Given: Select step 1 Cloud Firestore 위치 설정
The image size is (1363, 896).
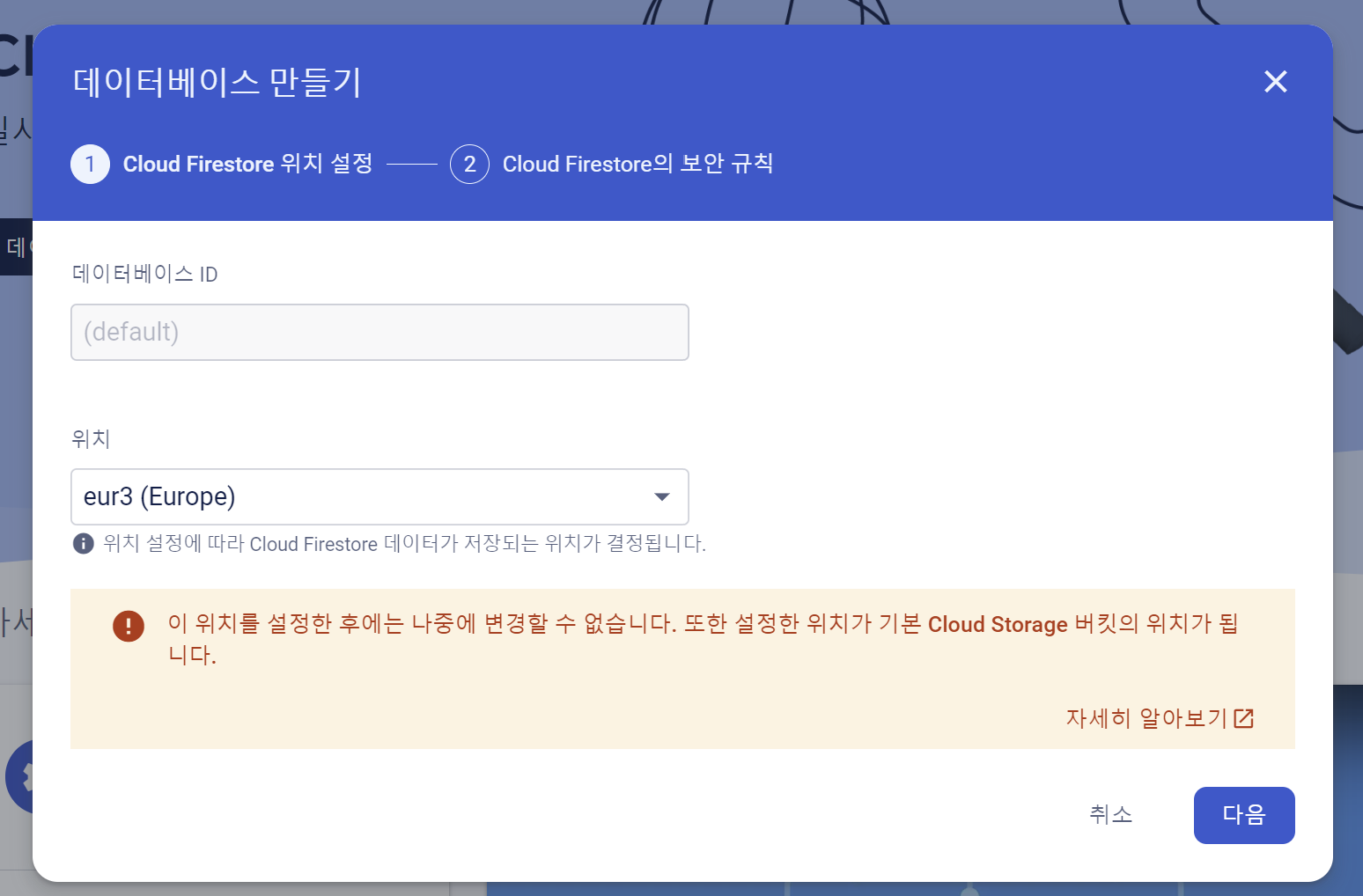Looking at the screenshot, I should [222, 164].
